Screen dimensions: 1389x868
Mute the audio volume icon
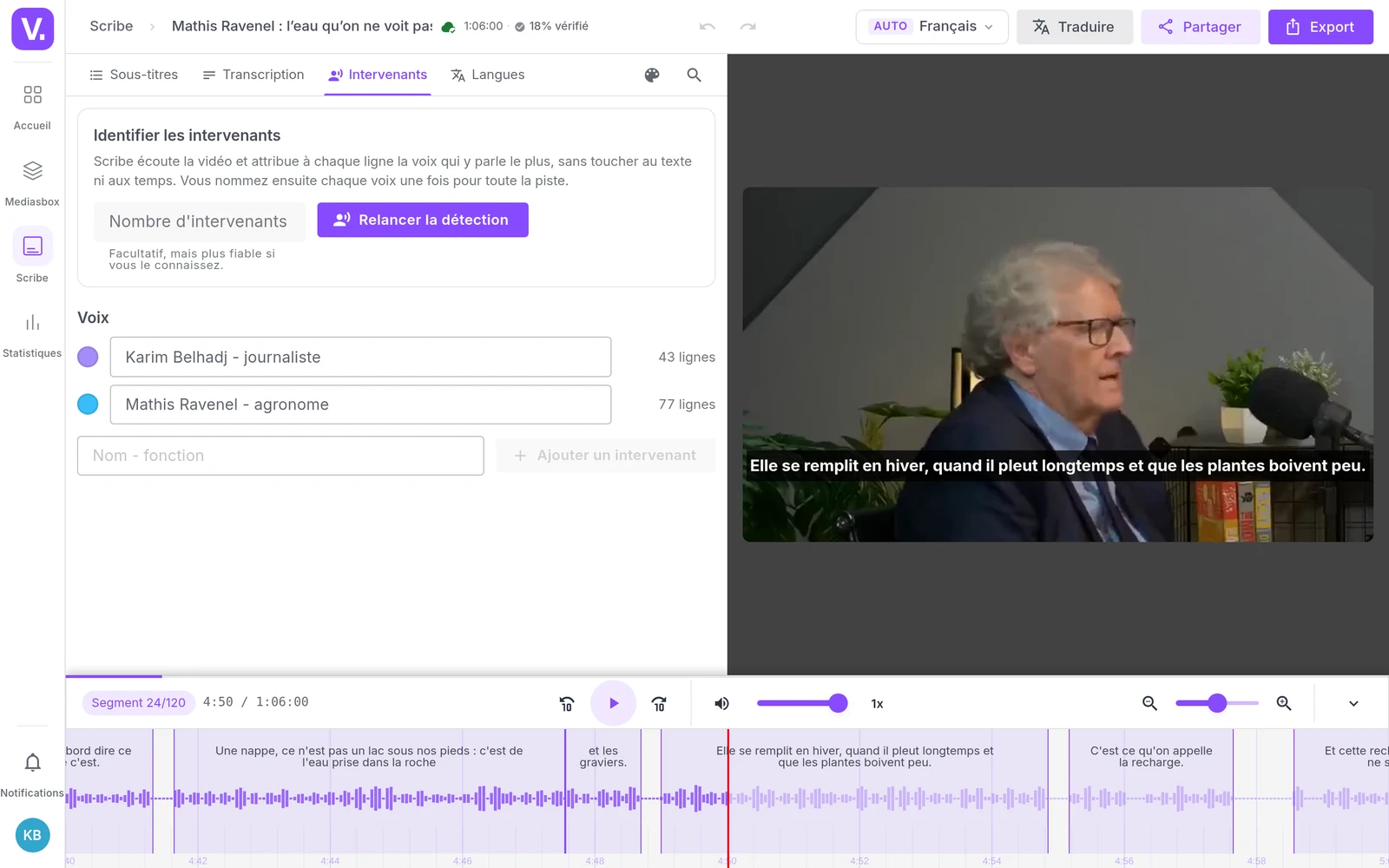(721, 704)
